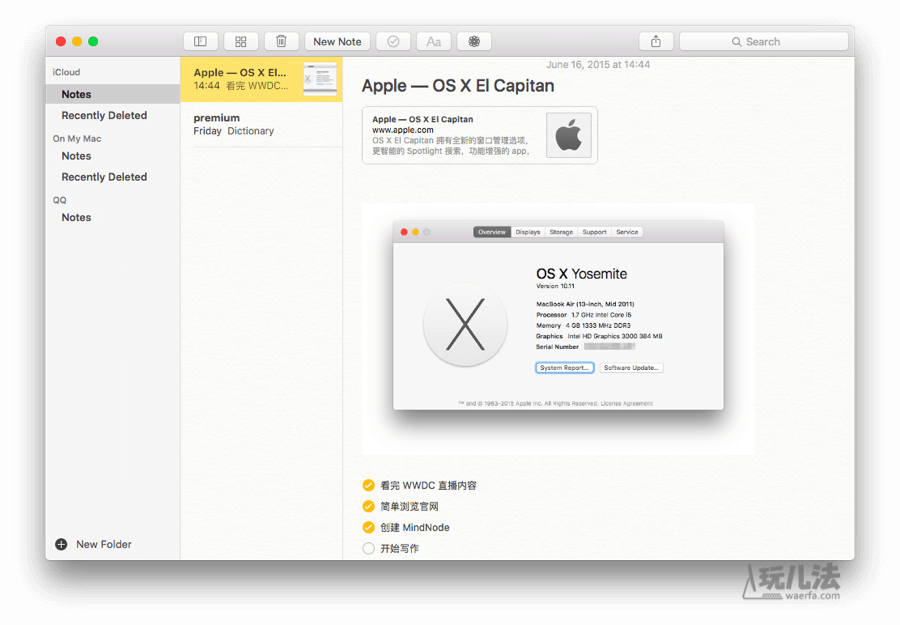Open the Photos browser flower icon

(474, 41)
